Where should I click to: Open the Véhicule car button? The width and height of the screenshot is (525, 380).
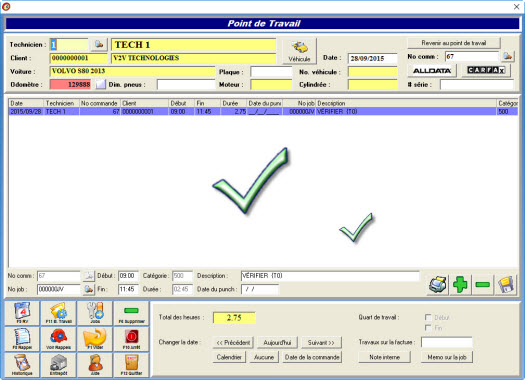coord(299,51)
